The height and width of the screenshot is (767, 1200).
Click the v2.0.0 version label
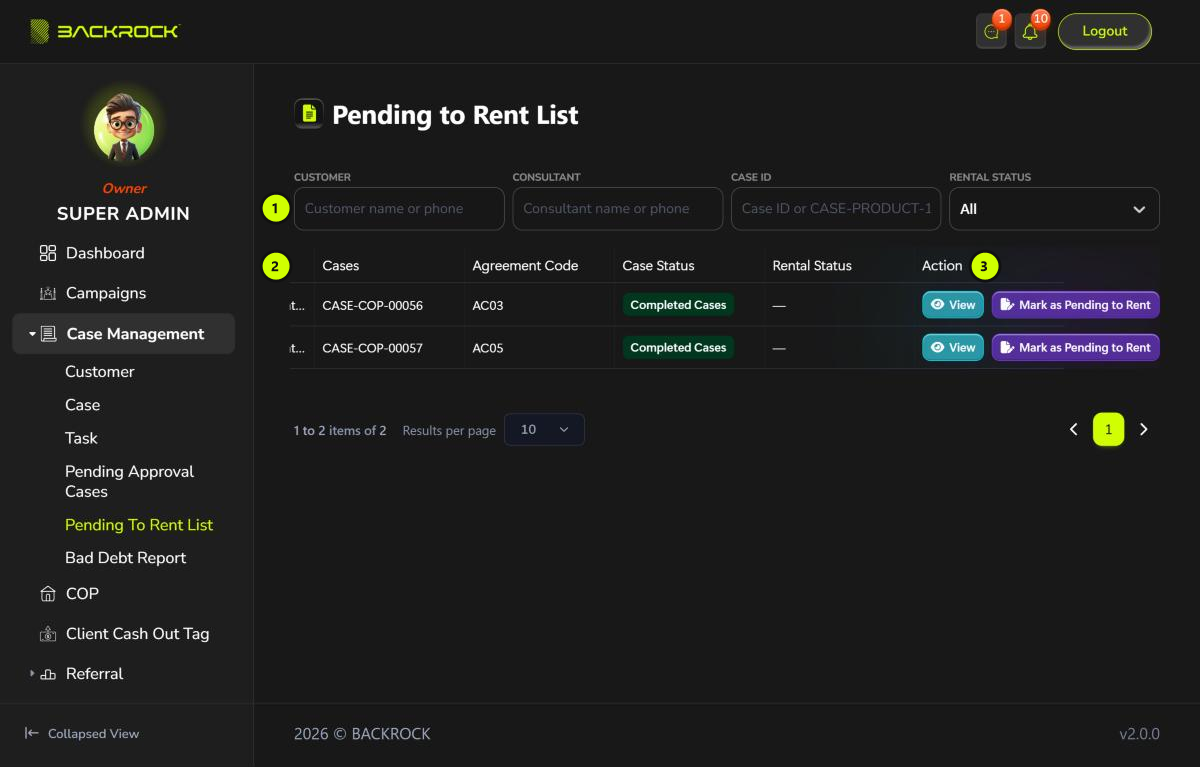tap(1139, 734)
